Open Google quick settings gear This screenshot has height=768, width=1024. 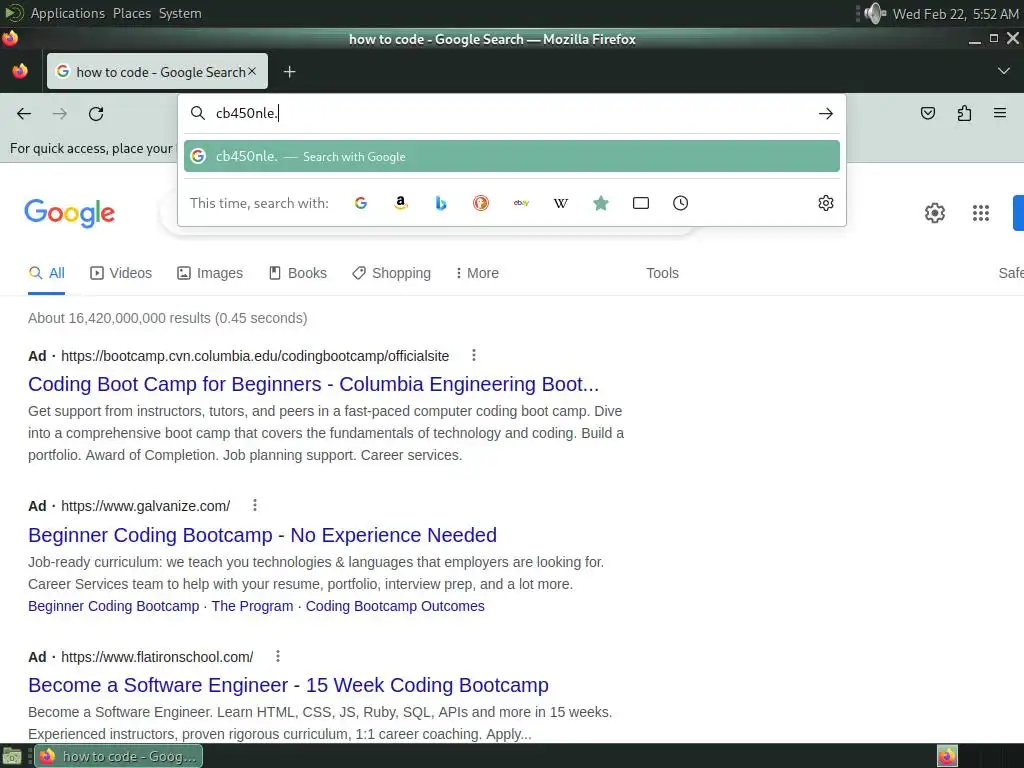pyautogui.click(x=935, y=213)
